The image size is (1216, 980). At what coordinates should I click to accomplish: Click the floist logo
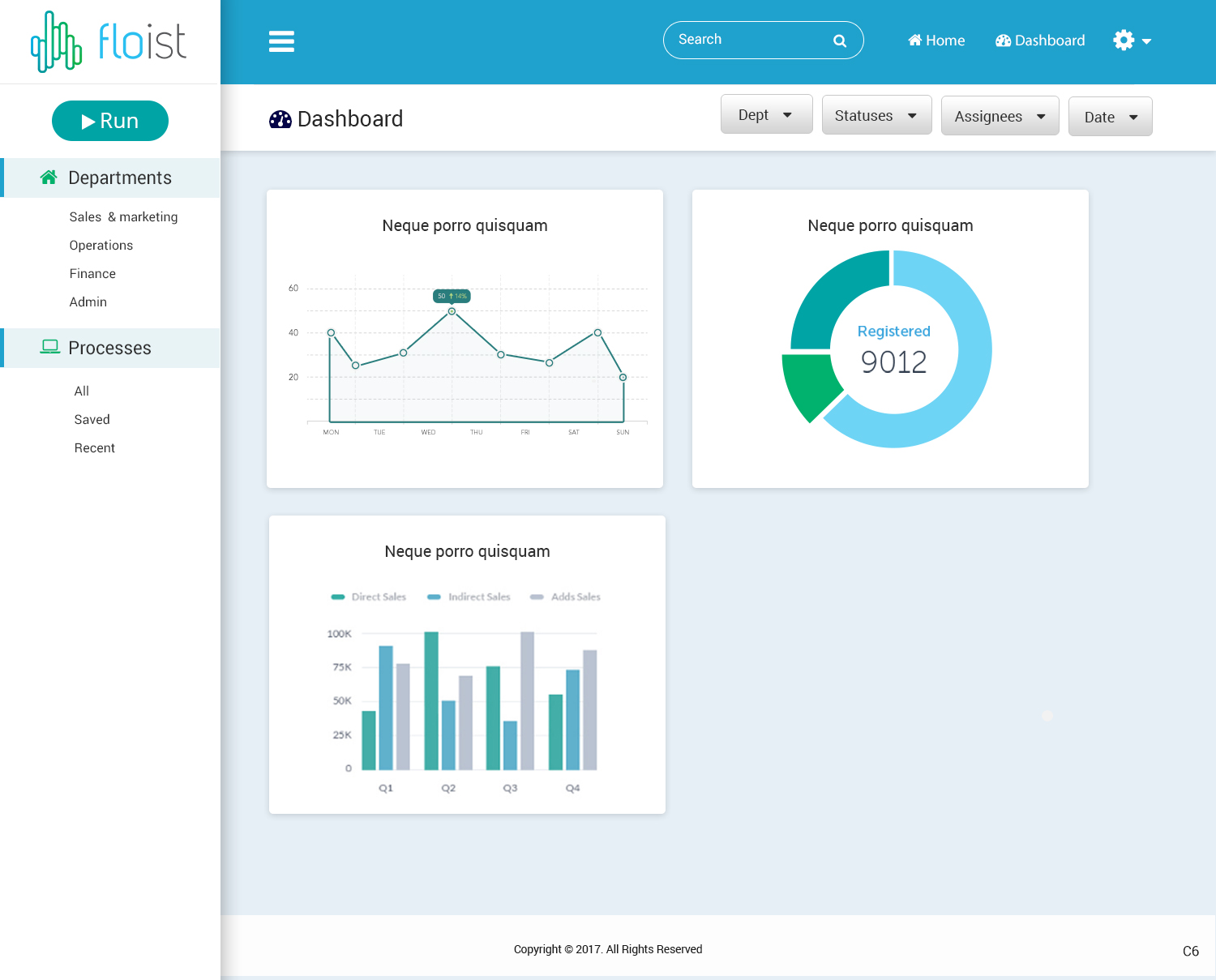pyautogui.click(x=109, y=41)
